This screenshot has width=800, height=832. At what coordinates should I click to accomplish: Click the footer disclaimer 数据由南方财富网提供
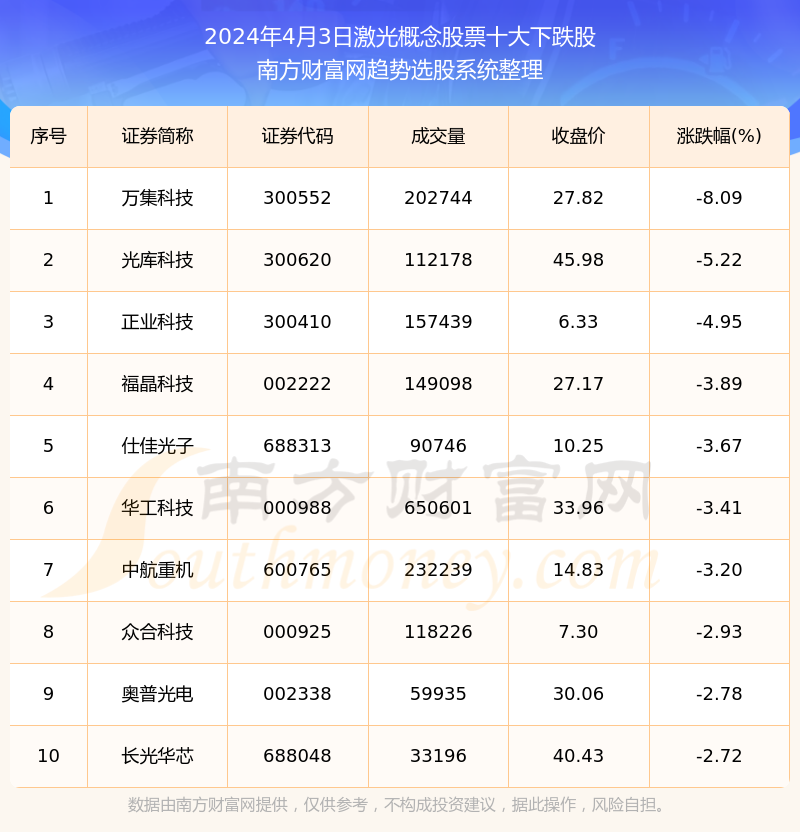pyautogui.click(x=207, y=805)
